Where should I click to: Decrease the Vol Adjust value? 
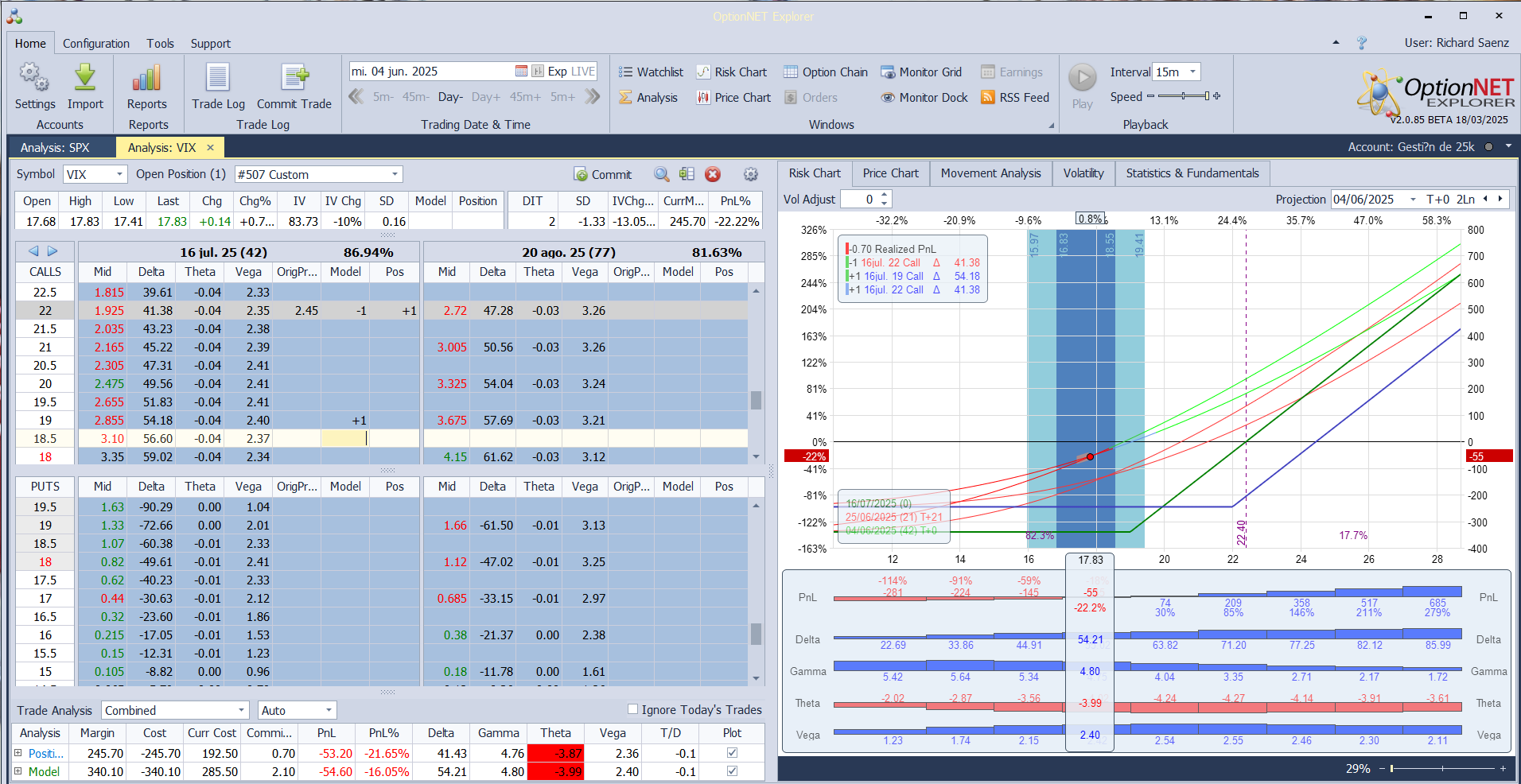pos(885,203)
